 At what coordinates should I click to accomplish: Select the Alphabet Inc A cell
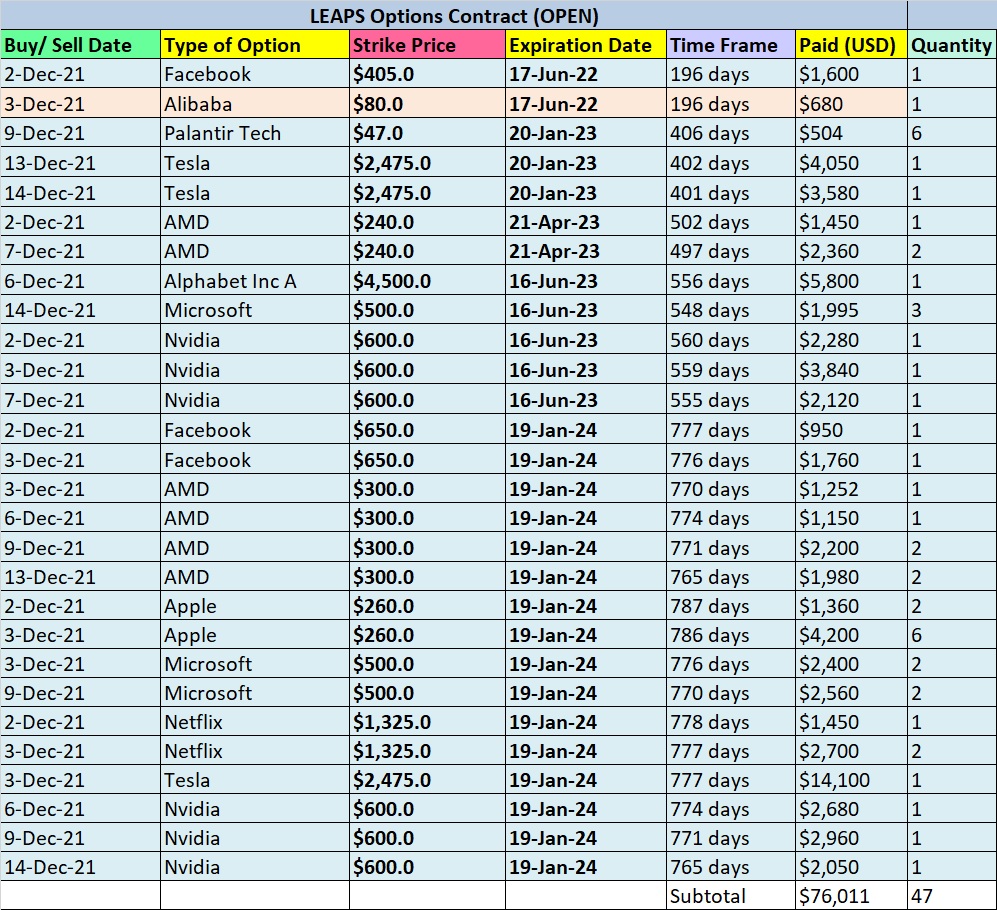[x=254, y=281]
